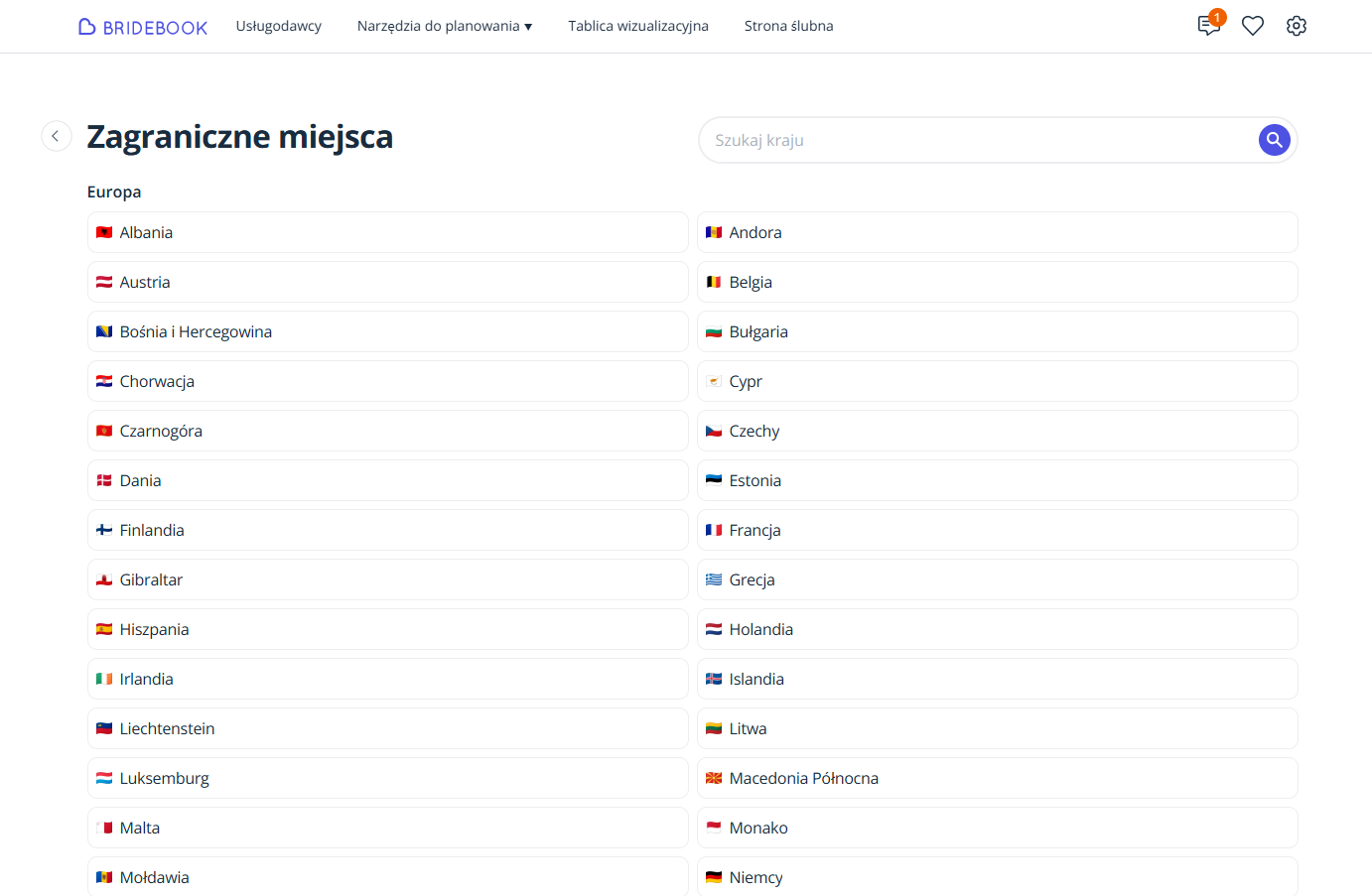Click the Albania flag icon
The height and width of the screenshot is (896, 1372).
click(104, 232)
